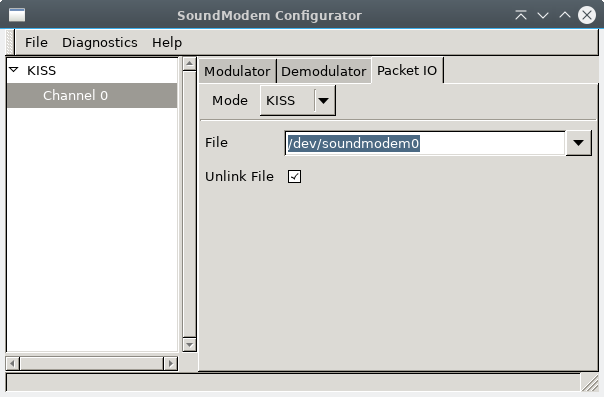Open the Help menu
The width and height of the screenshot is (604, 397).
(x=167, y=42)
